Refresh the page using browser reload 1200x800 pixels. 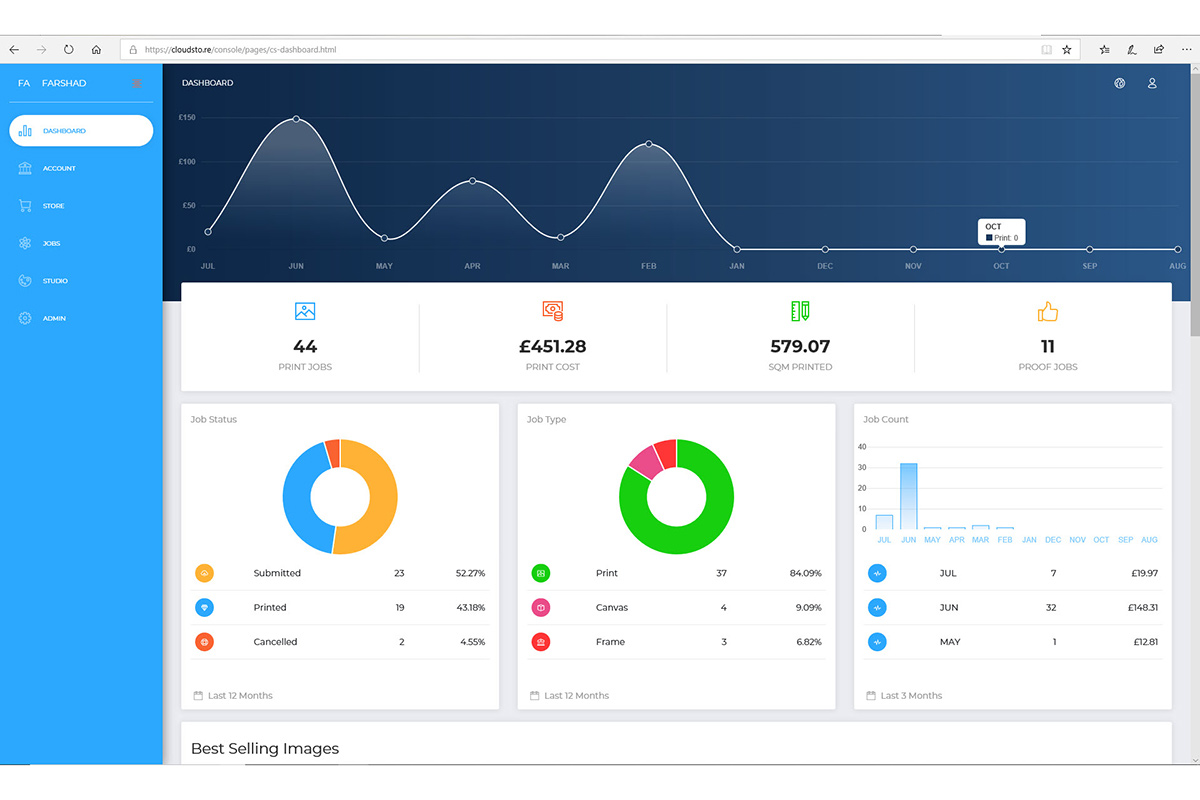tap(69, 49)
